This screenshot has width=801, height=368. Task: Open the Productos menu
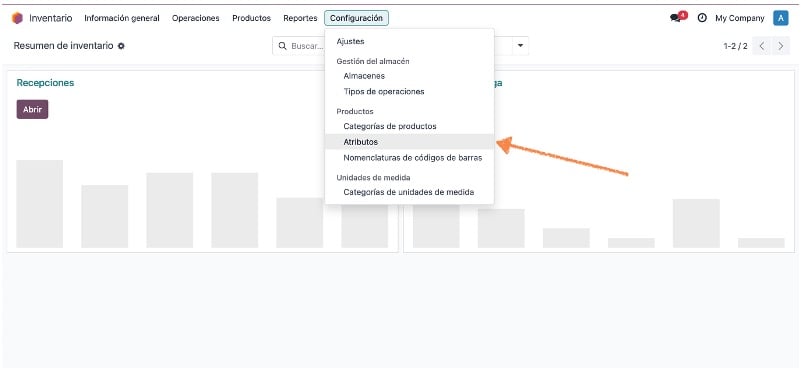coord(251,18)
